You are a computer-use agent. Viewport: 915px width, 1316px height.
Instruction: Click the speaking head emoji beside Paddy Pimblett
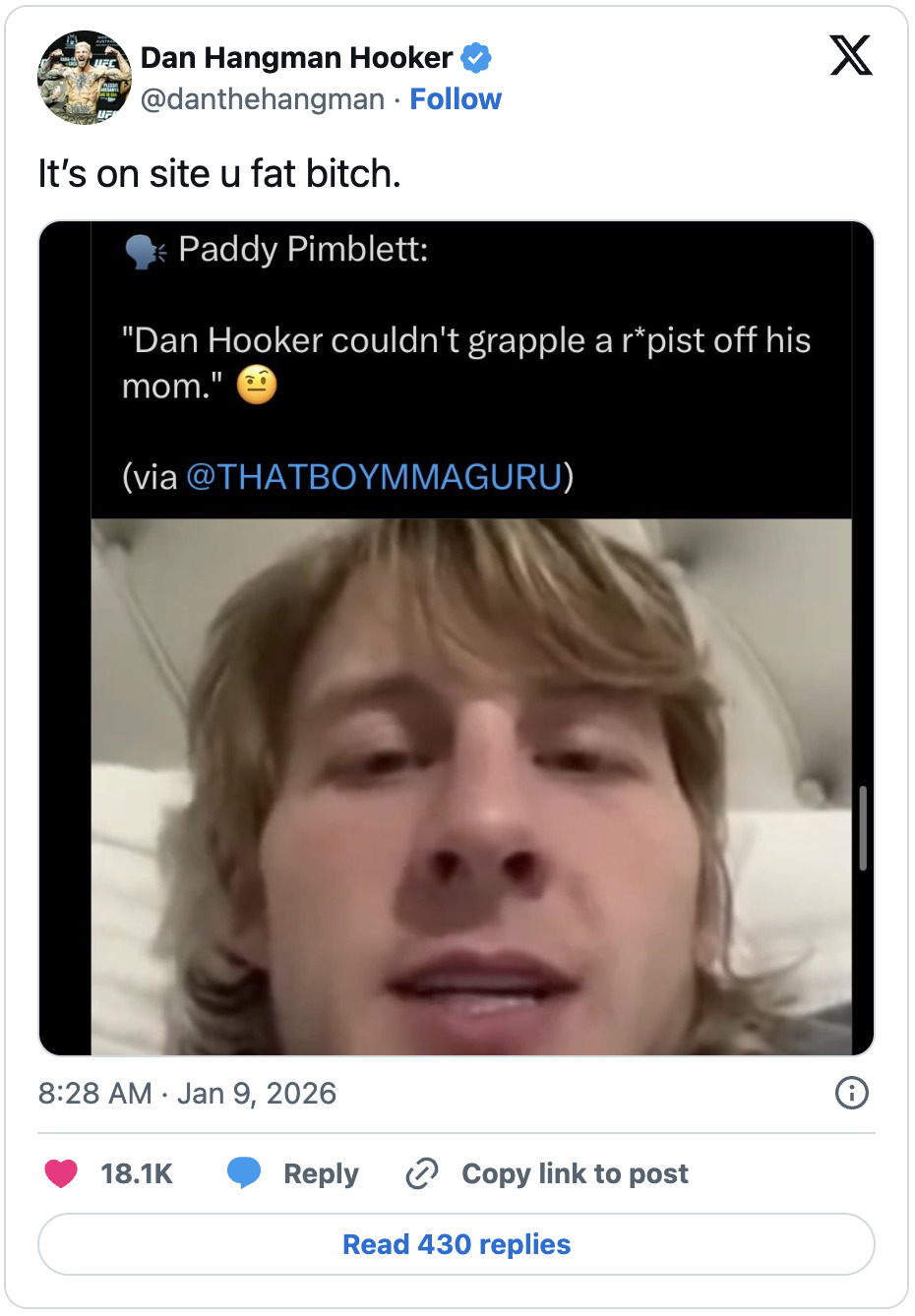[146, 251]
